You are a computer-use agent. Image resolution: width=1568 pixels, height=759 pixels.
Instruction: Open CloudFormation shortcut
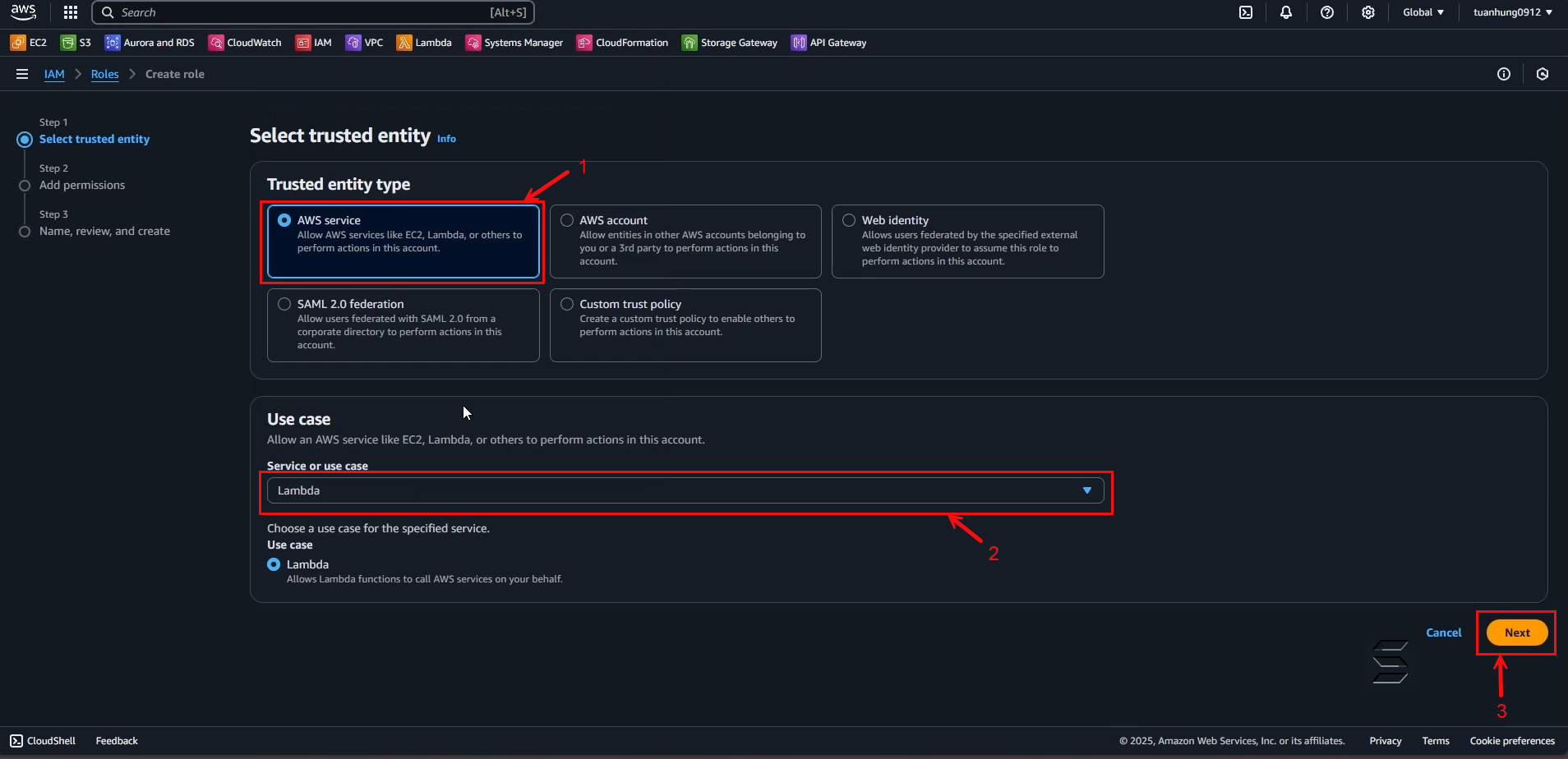(623, 43)
